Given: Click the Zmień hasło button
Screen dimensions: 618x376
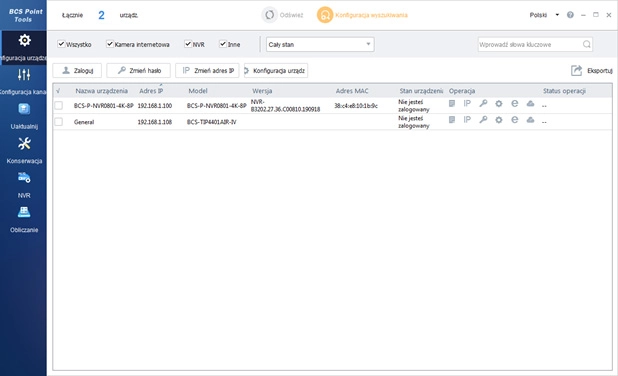Looking at the screenshot, I should (138, 71).
